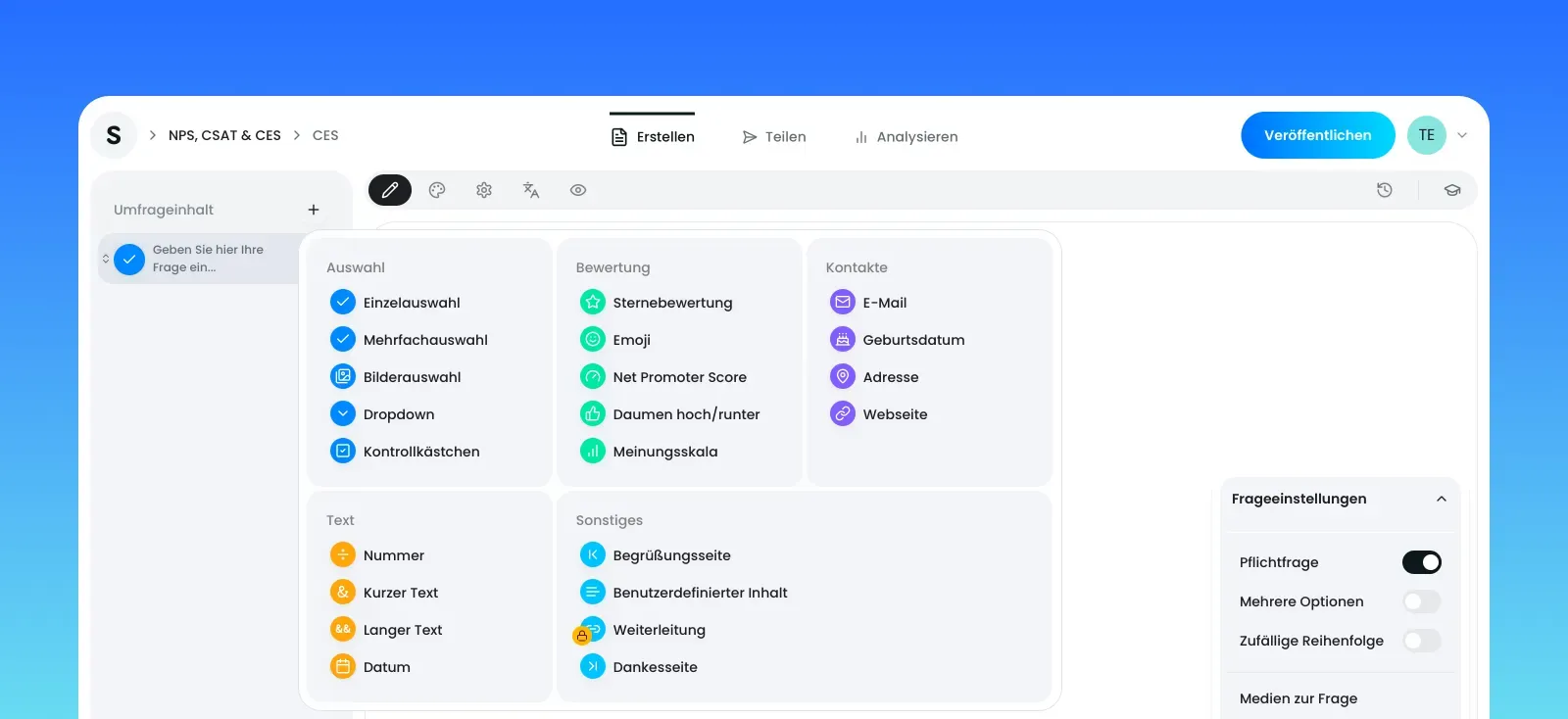Click the S logo home icon

tap(114, 135)
